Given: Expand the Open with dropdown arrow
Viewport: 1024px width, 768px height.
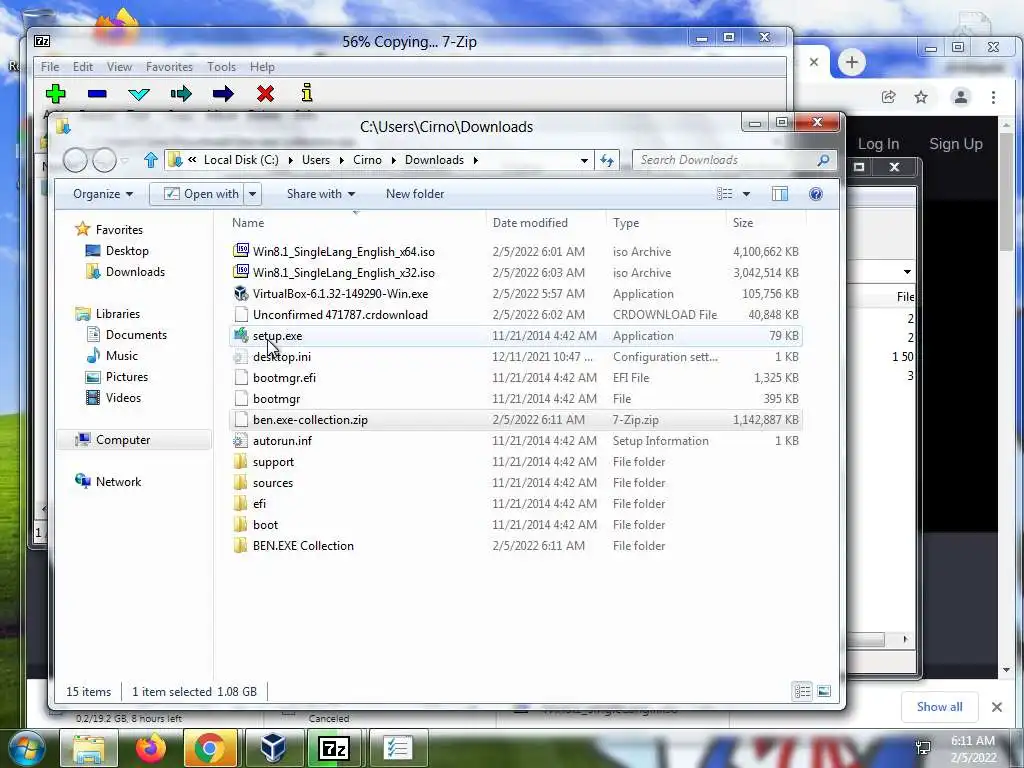Looking at the screenshot, I should [253, 194].
